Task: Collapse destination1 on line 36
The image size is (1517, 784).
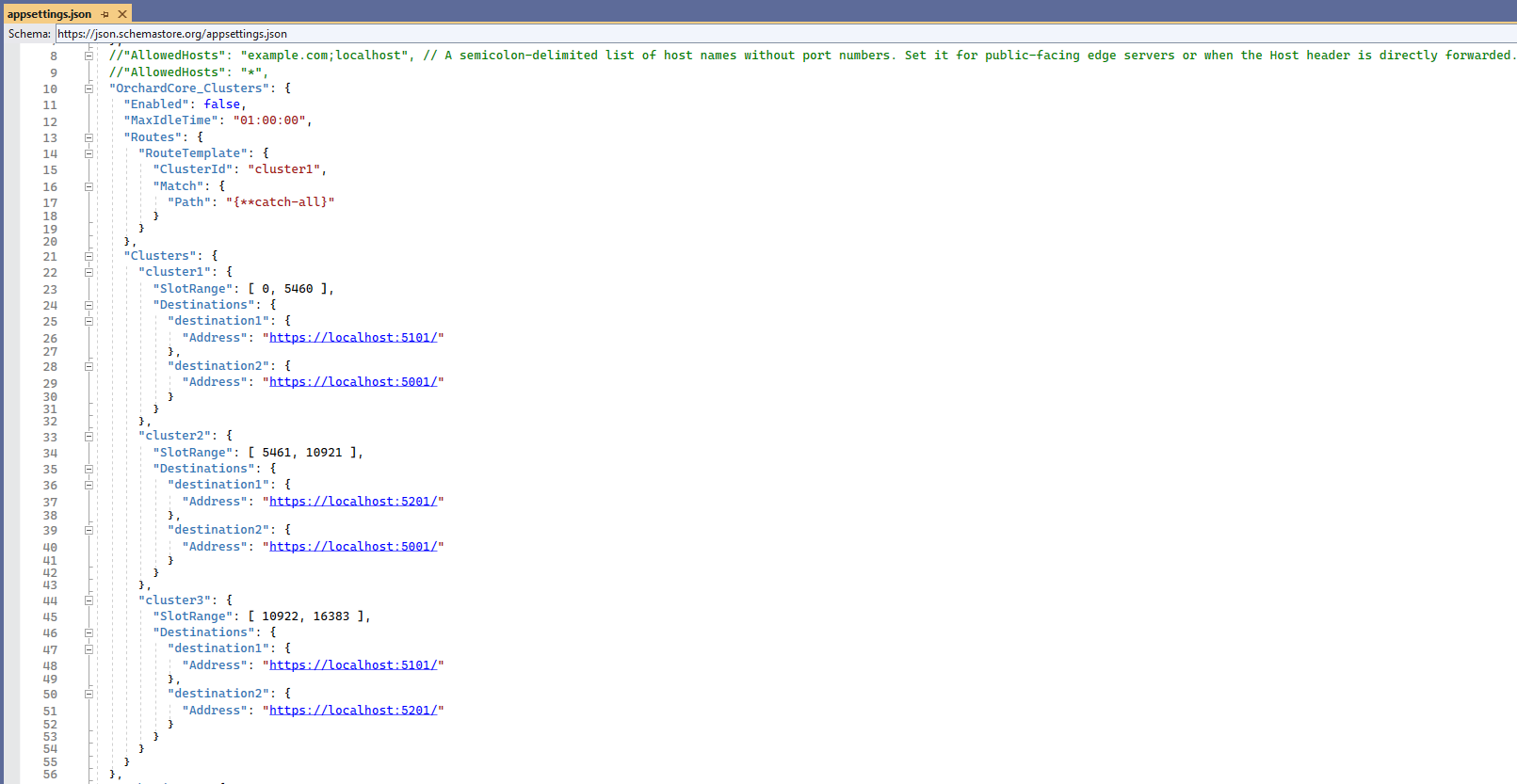Action: pos(89,485)
